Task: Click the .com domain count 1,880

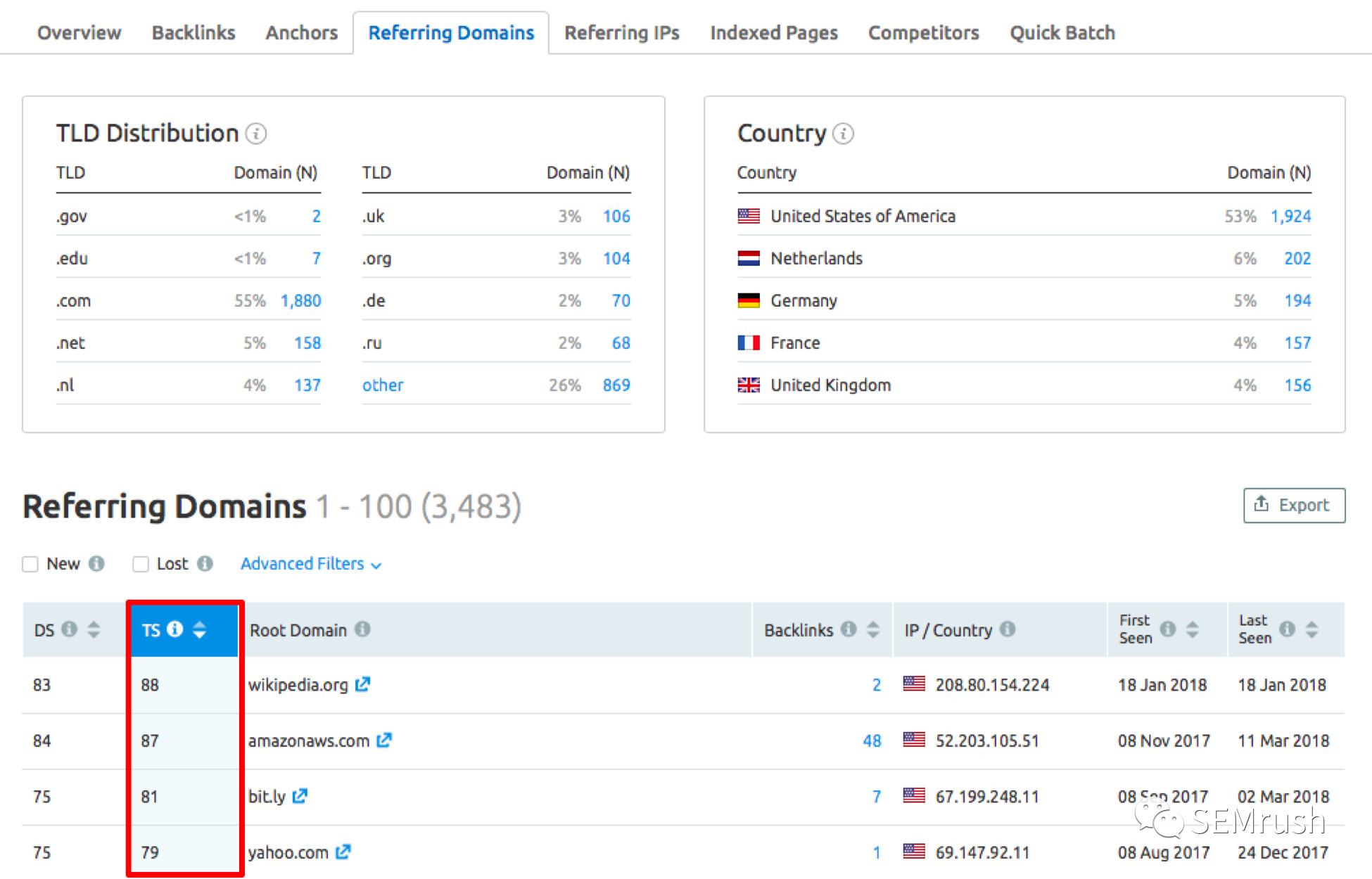Action: coord(300,300)
